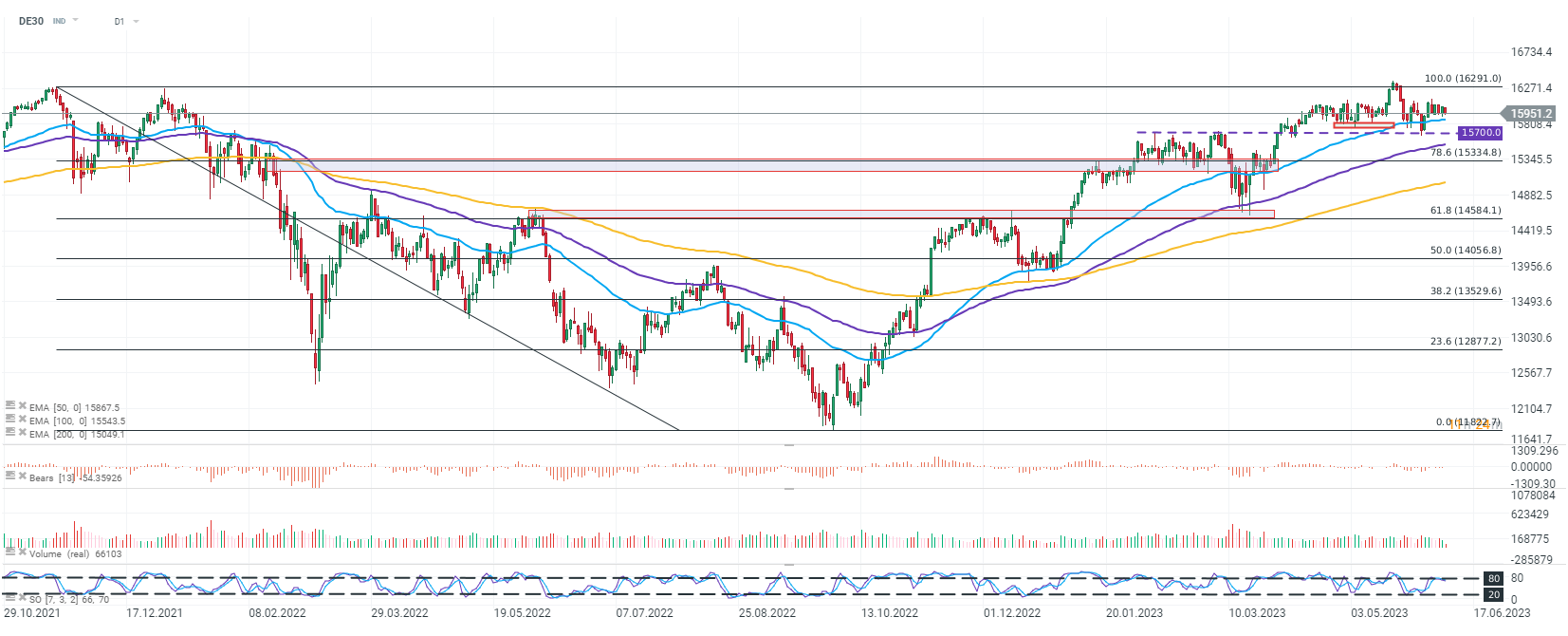This screenshot has height=636, width=1568.
Task: Remove the EMA 50 indicator
Action: [22, 405]
